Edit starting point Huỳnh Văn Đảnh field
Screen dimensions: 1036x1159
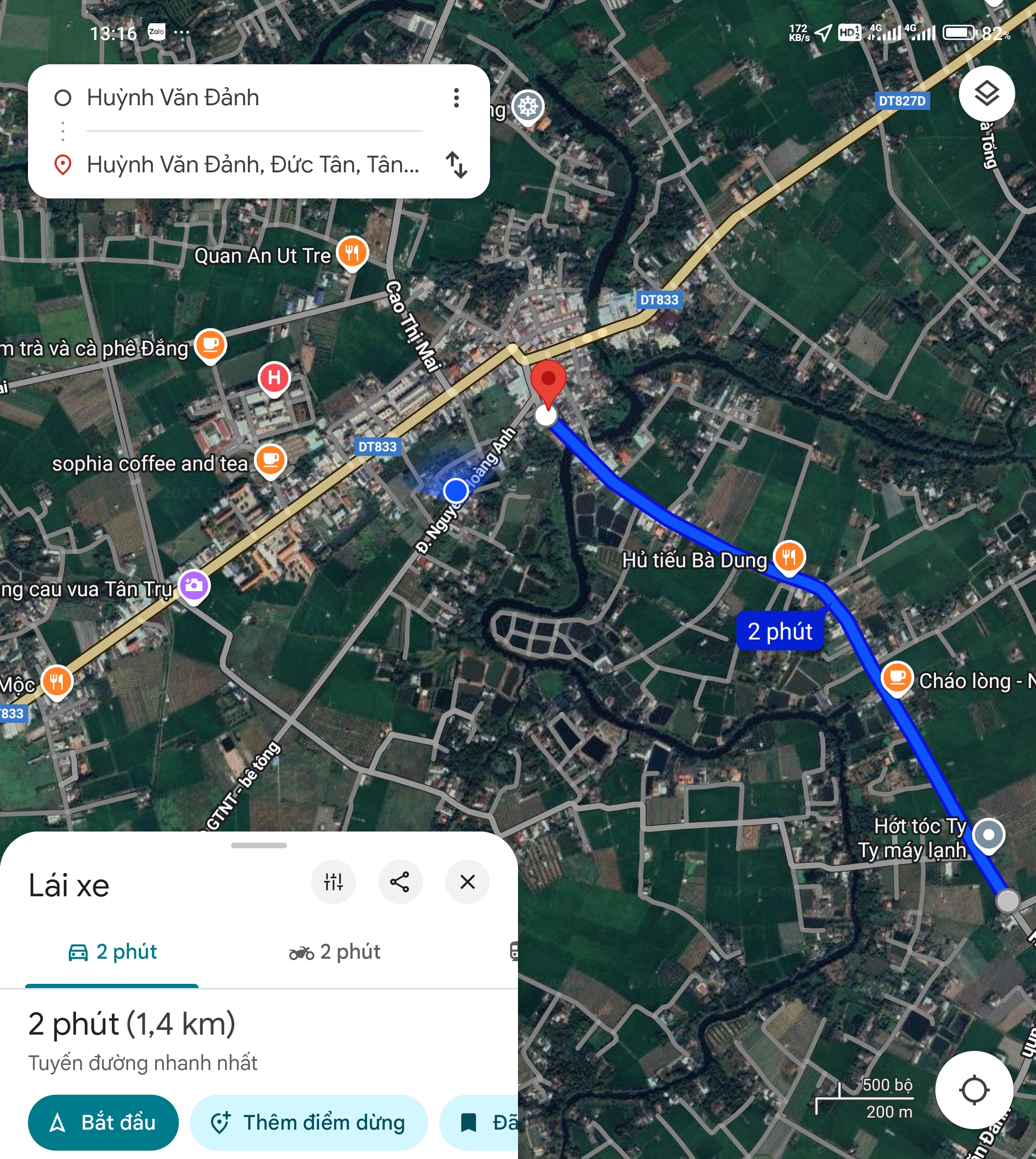point(254,98)
